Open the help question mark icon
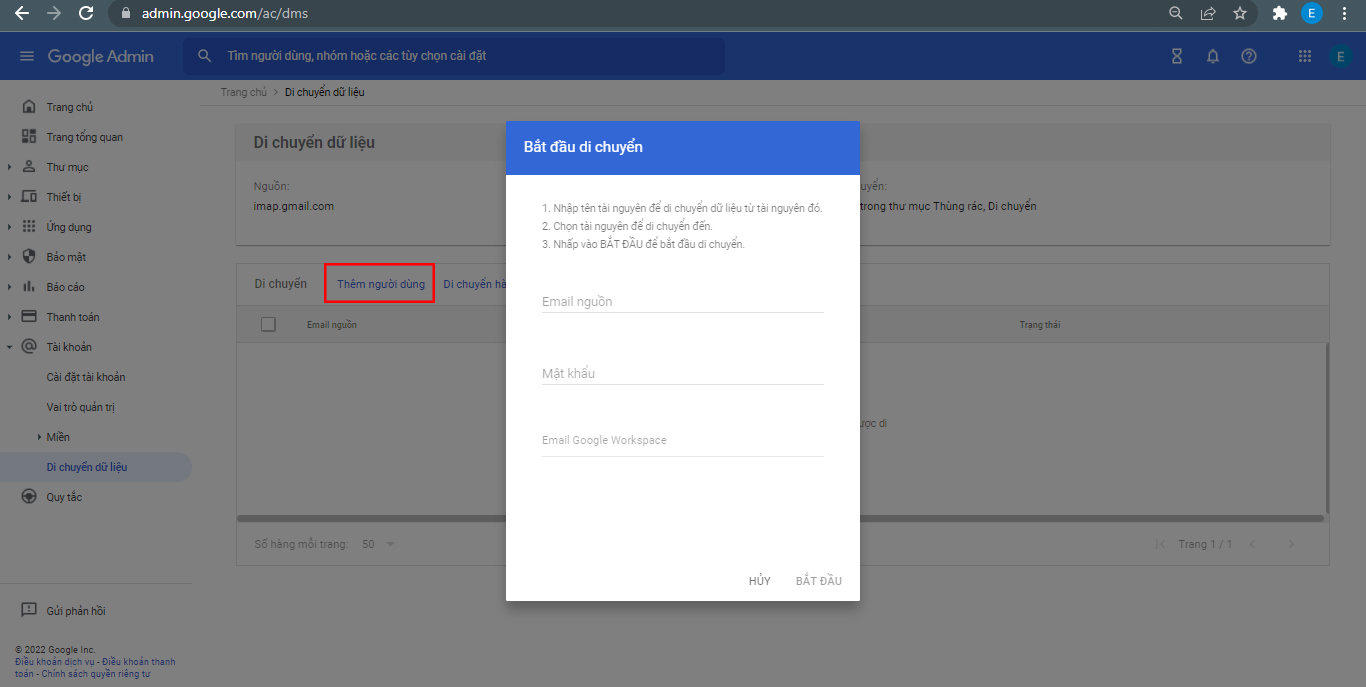This screenshot has width=1366, height=687. coord(1249,56)
